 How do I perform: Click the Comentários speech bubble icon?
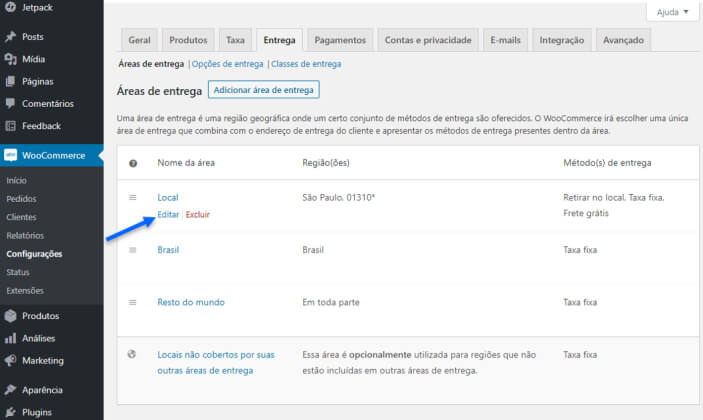10,103
